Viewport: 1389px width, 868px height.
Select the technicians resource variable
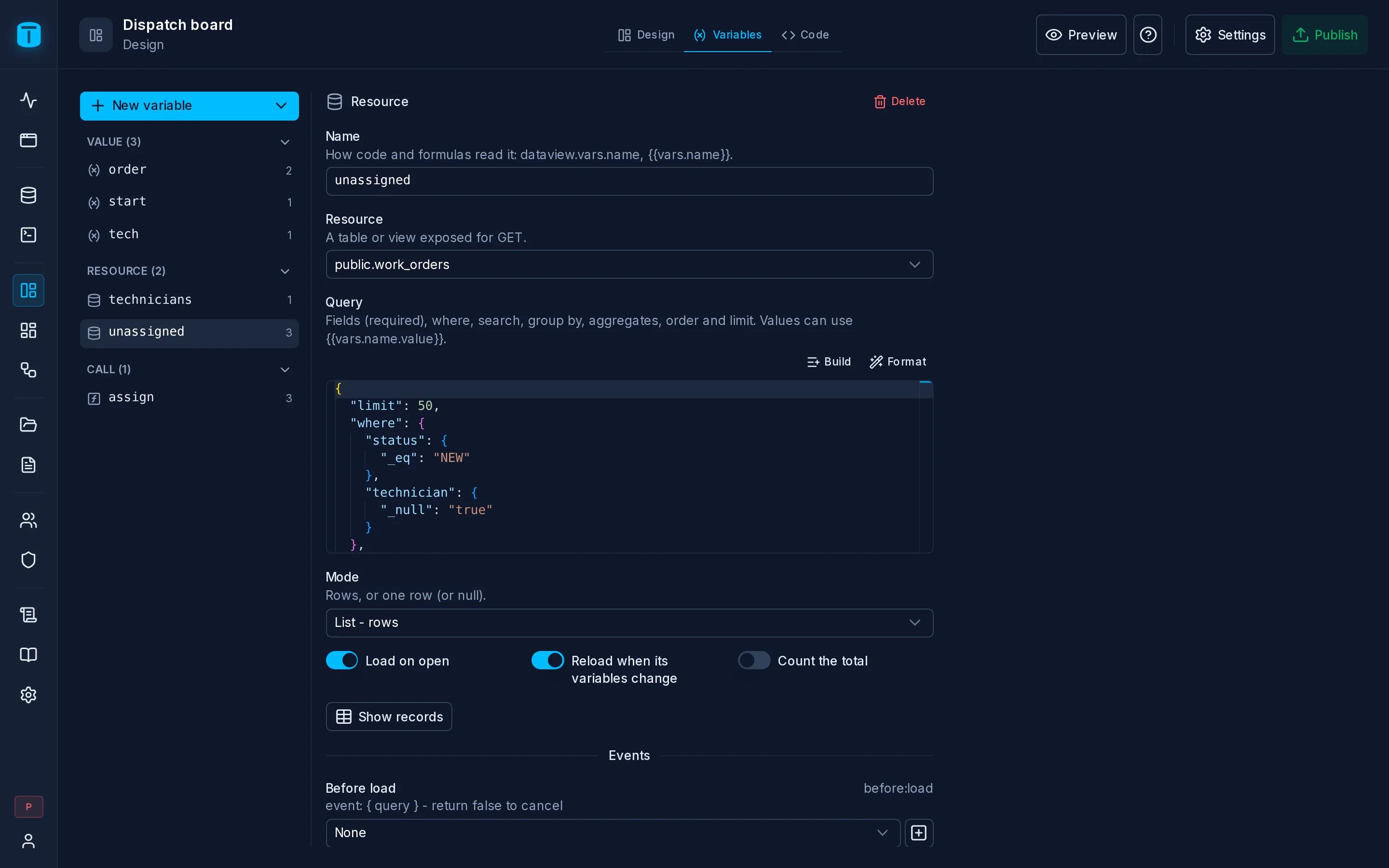(x=189, y=300)
